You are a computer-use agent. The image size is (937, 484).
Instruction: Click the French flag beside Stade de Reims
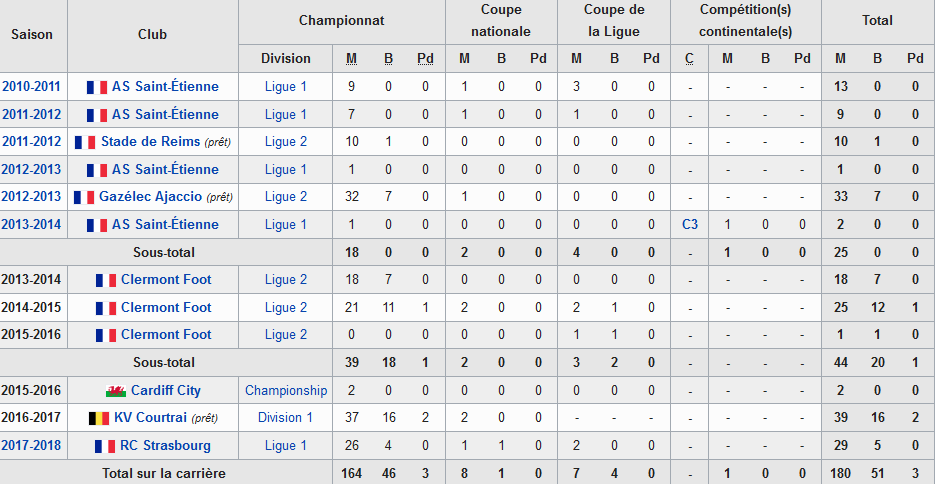coord(85,142)
